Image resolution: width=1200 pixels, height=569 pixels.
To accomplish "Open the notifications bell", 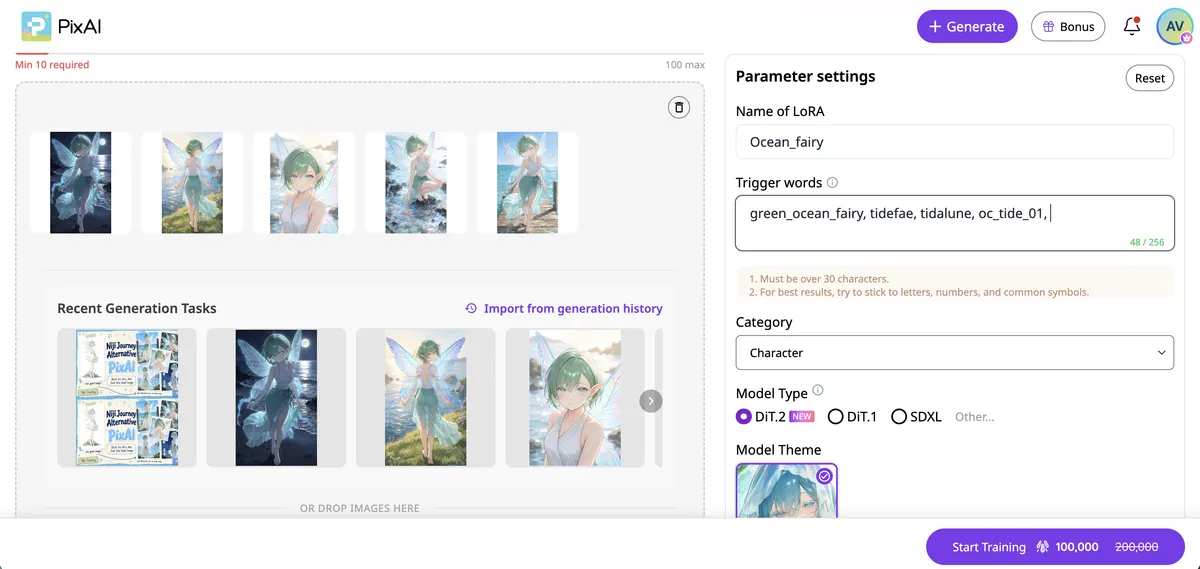I will coord(1131,27).
